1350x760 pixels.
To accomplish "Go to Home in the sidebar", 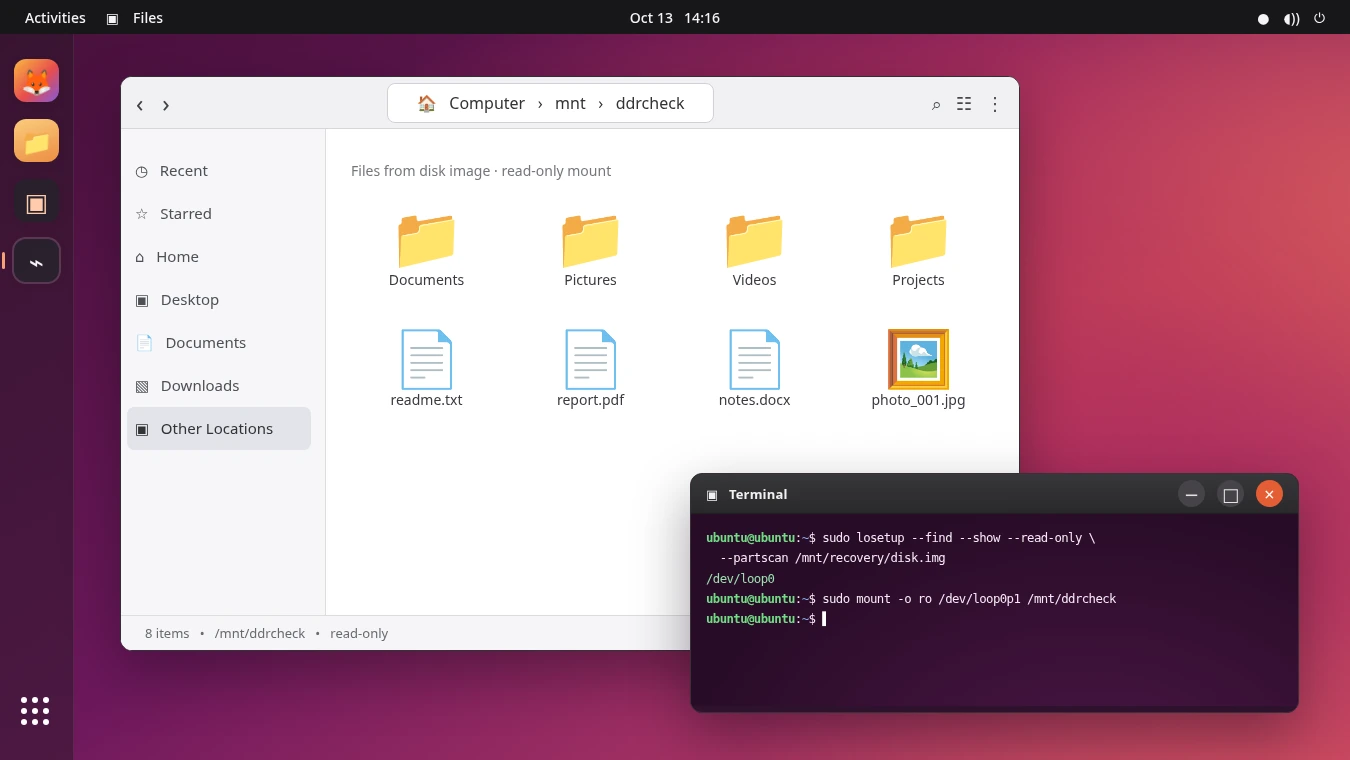I will [x=219, y=257].
